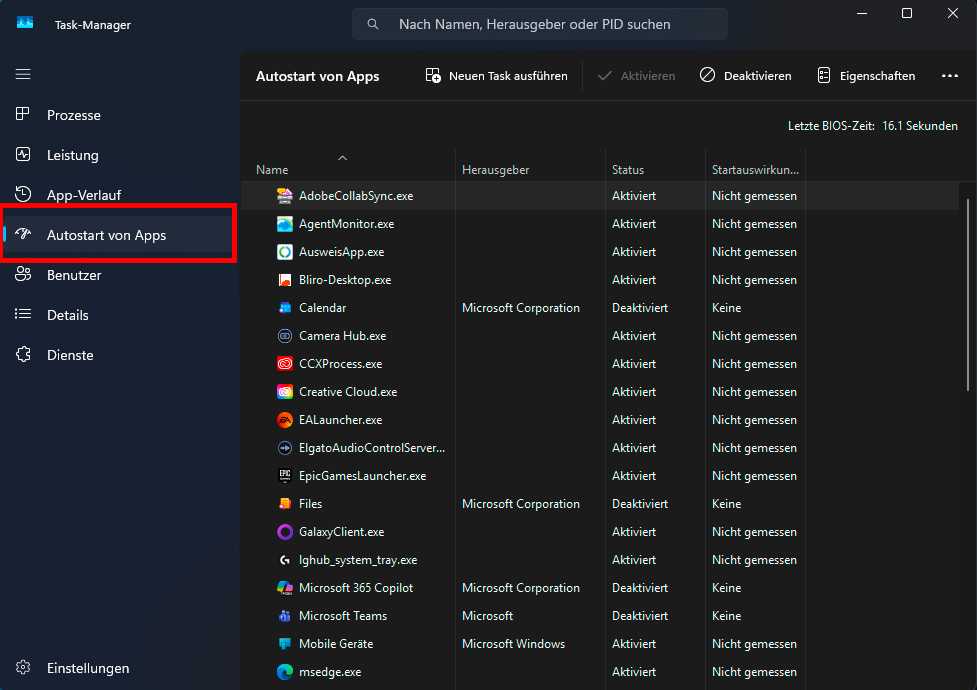This screenshot has height=690, width=977.
Task: Click the Camera Hub.exe icon
Action: tap(285, 336)
